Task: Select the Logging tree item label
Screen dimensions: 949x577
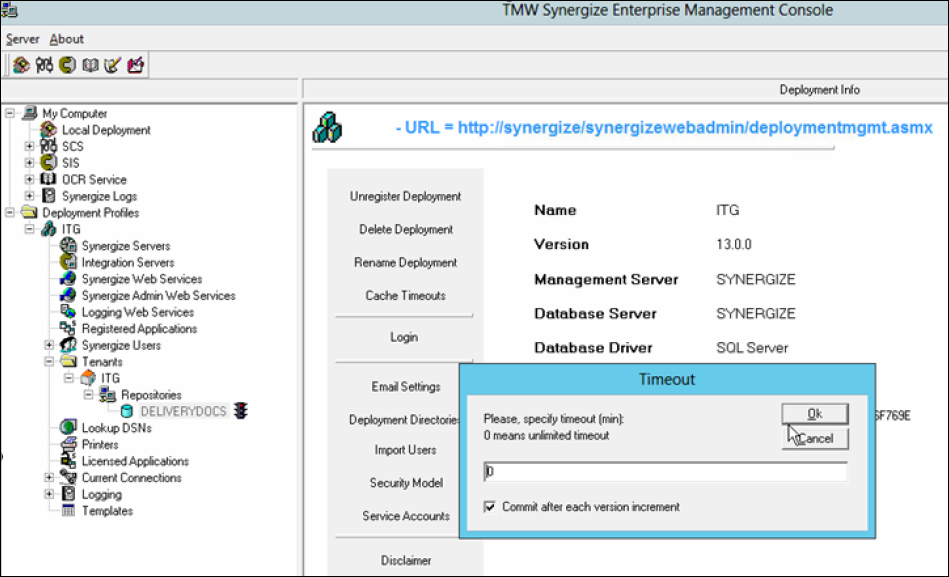Action: 102,494
